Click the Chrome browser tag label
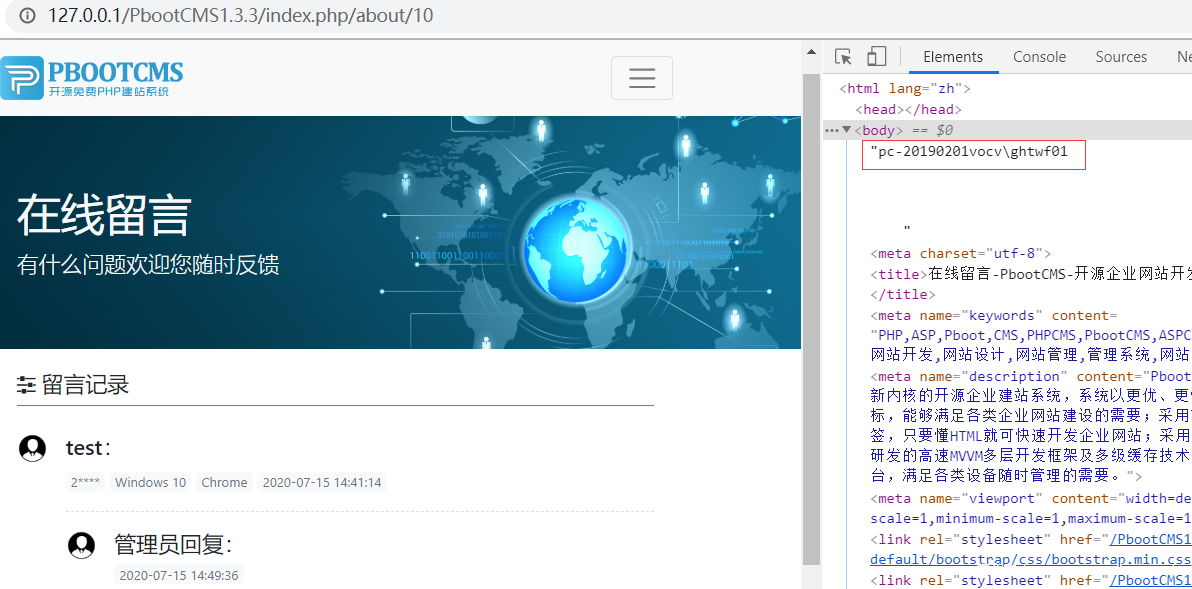Viewport: 1192px width, 589px height. (224, 482)
